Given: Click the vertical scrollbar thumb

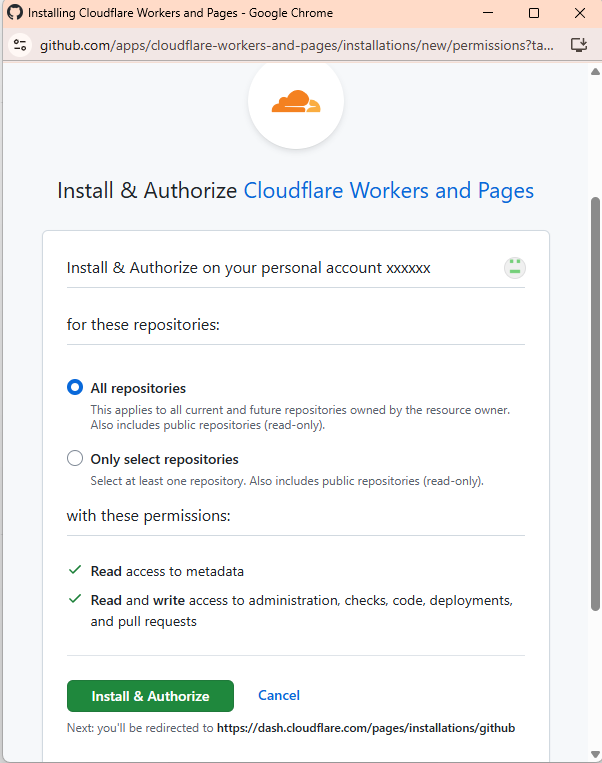Looking at the screenshot, I should pyautogui.click(x=595, y=404).
